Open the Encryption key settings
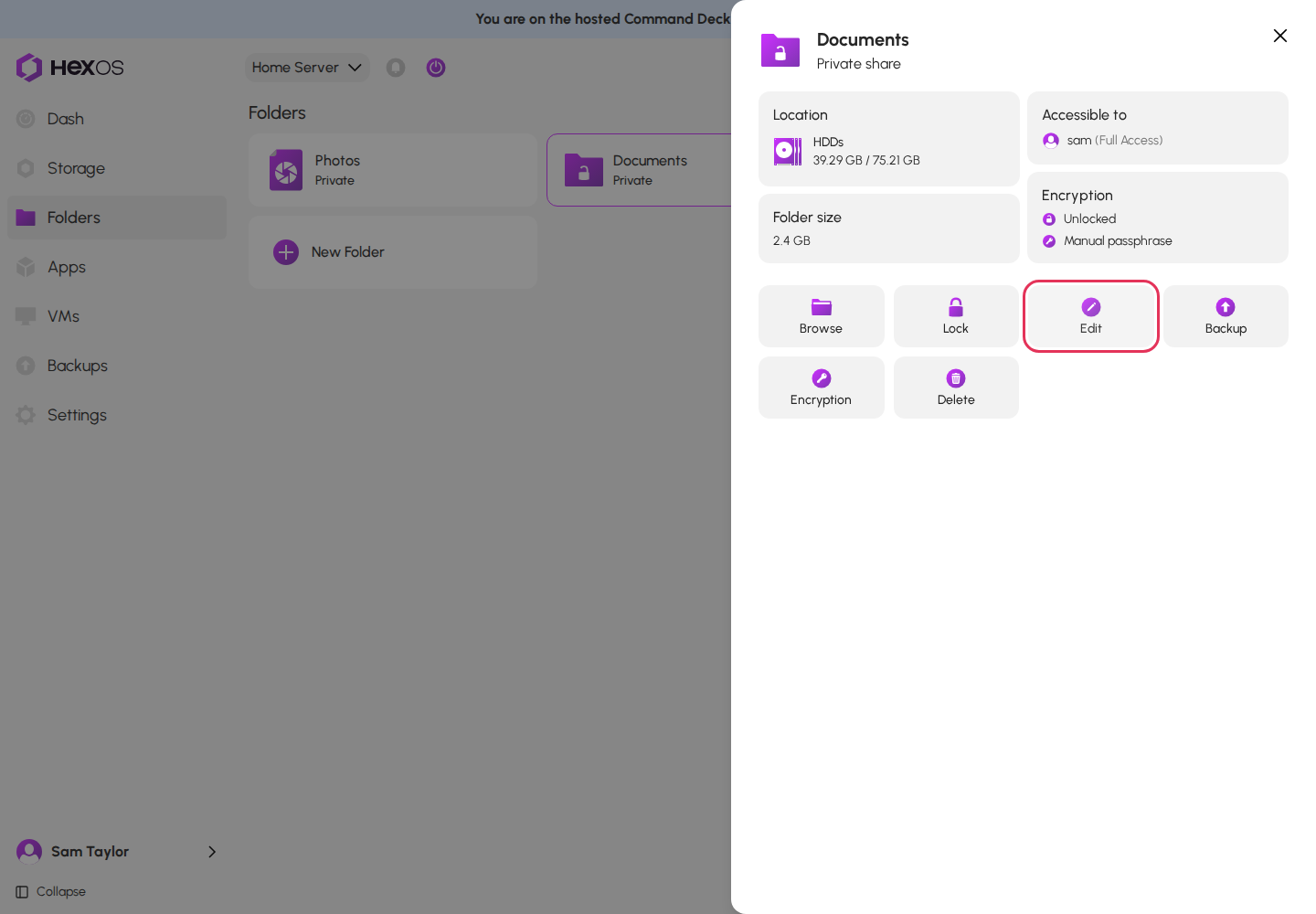 tap(821, 388)
